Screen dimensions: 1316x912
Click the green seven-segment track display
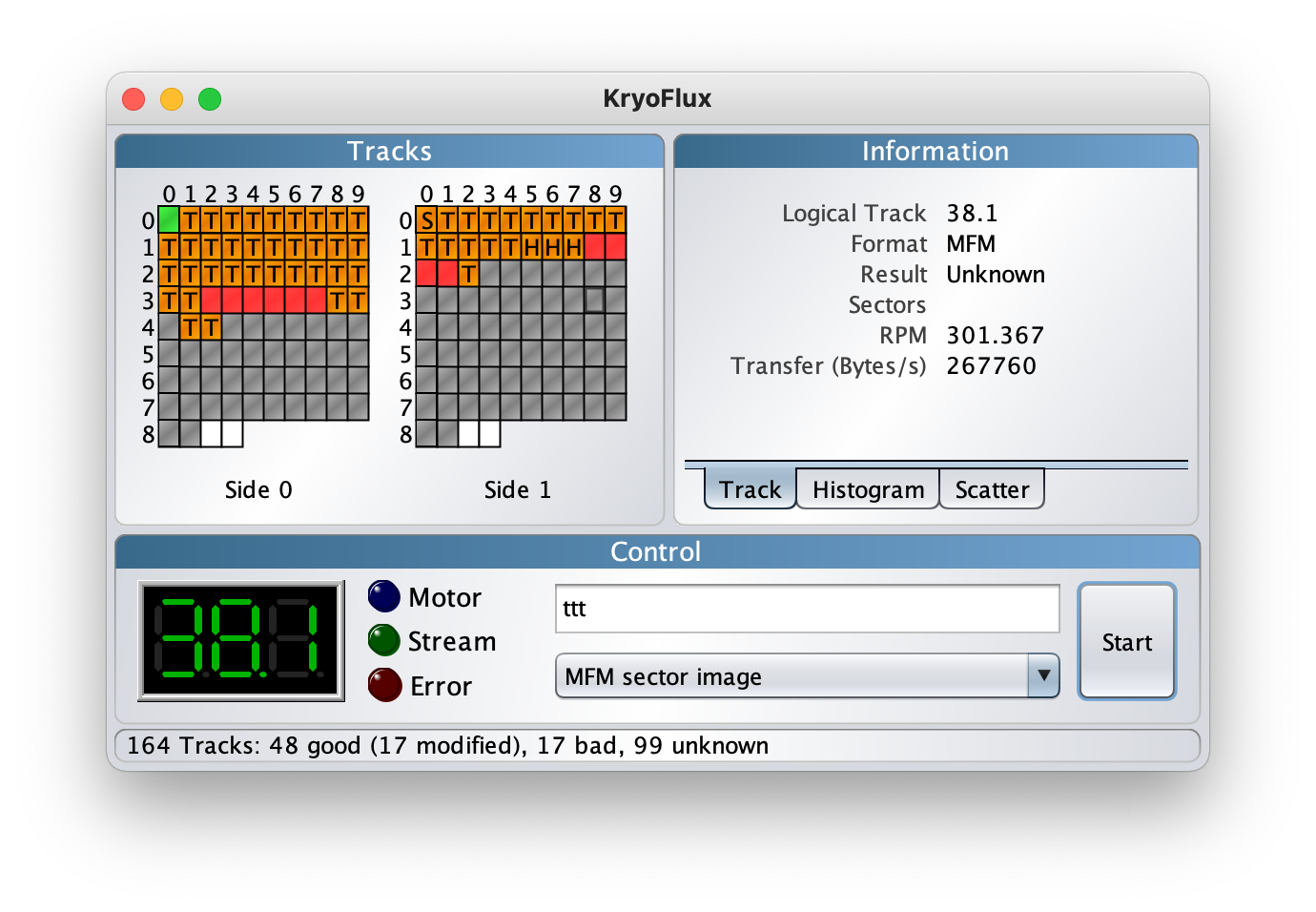pyautogui.click(x=241, y=641)
